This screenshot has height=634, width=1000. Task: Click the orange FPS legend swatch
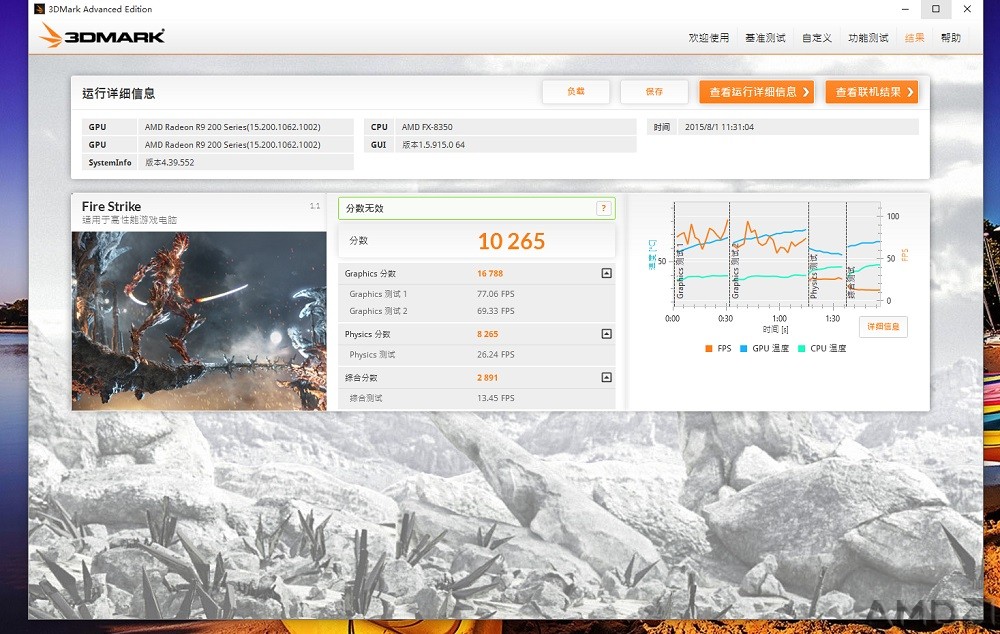(x=709, y=348)
